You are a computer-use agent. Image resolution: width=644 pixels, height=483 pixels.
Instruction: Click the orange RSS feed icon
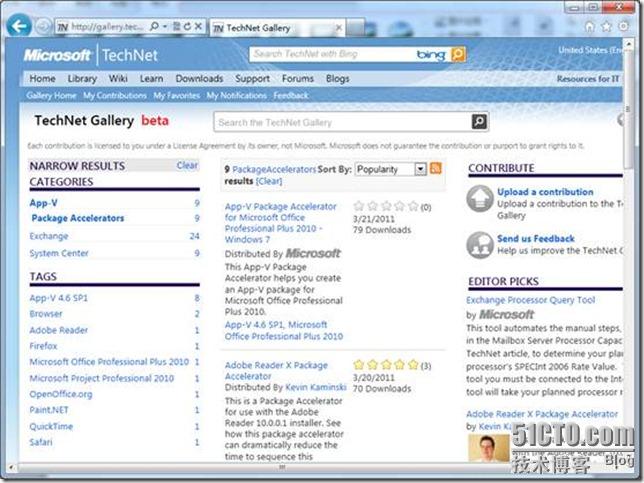[x=436, y=168]
